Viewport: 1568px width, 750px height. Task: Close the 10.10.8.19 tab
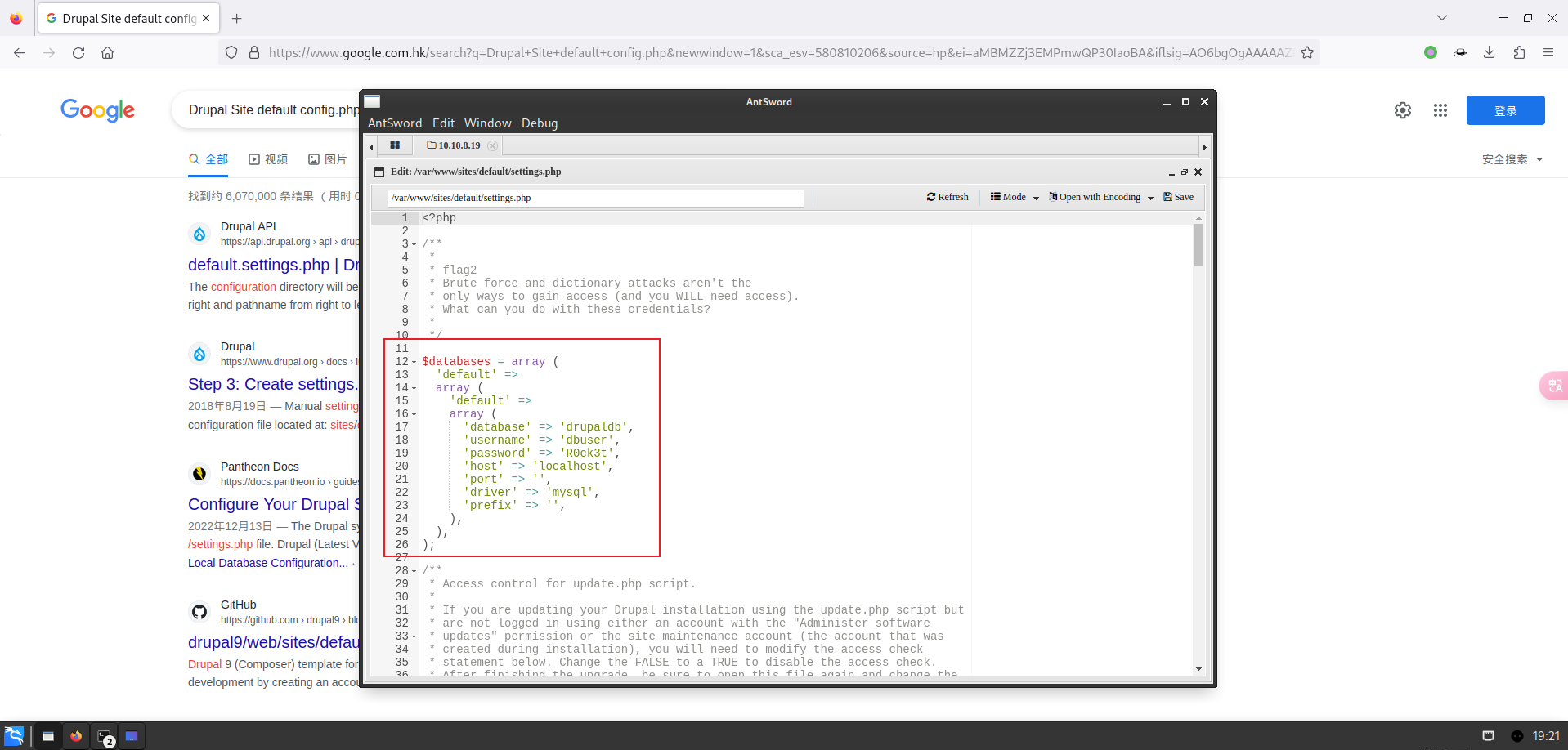tap(492, 145)
